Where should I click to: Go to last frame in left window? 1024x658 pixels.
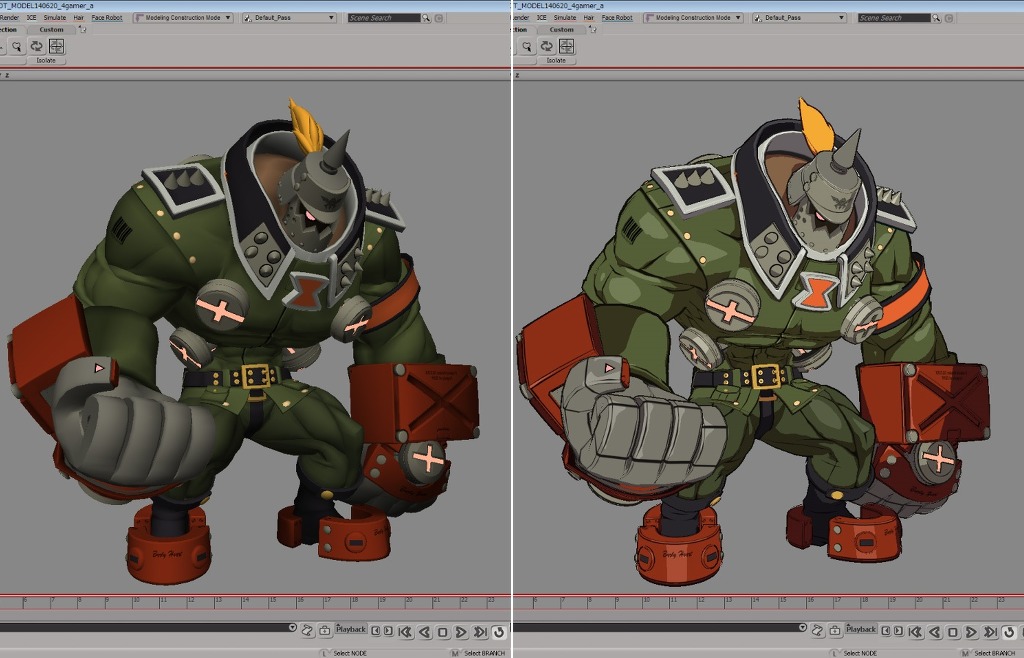tap(480, 632)
